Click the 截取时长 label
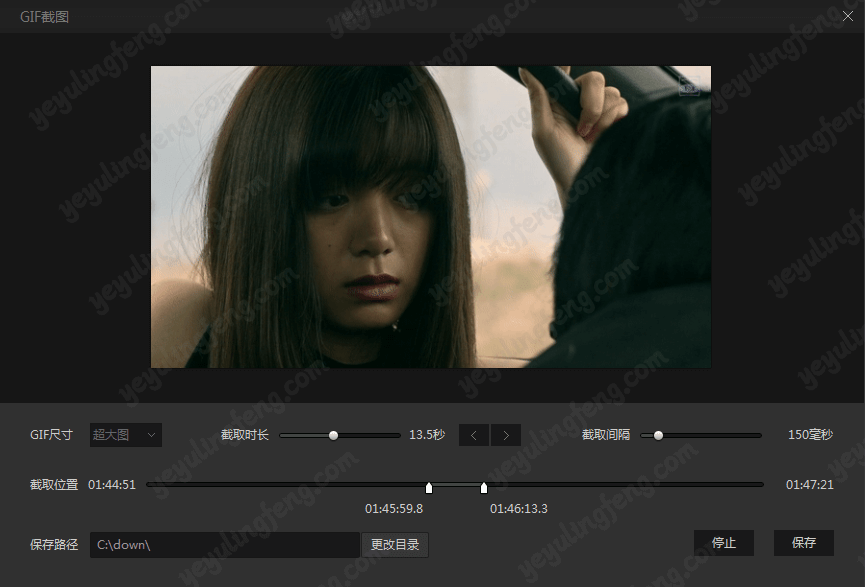Viewport: 865px width, 587px height. click(244, 435)
